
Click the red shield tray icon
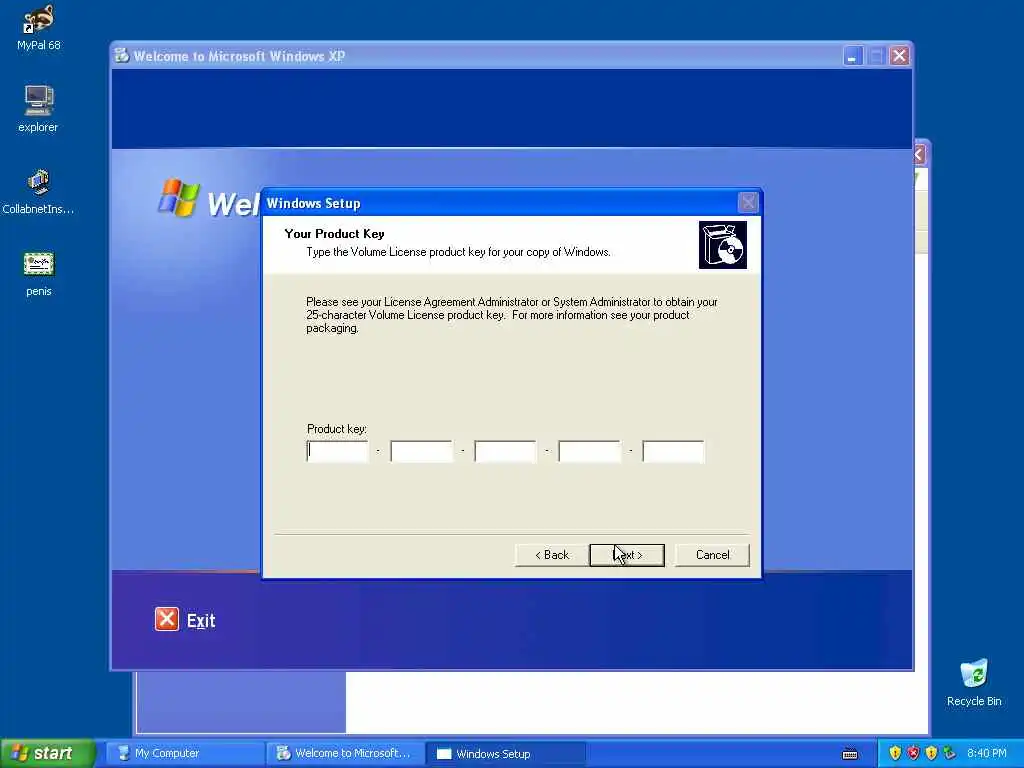pyautogui.click(x=913, y=753)
